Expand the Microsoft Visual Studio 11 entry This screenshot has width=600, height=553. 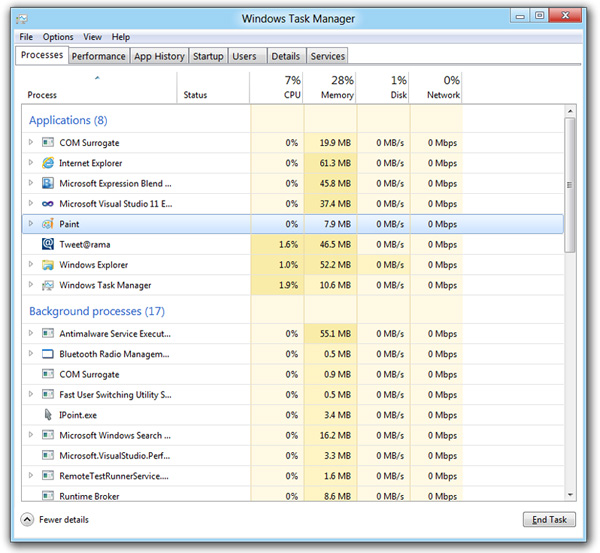point(31,203)
